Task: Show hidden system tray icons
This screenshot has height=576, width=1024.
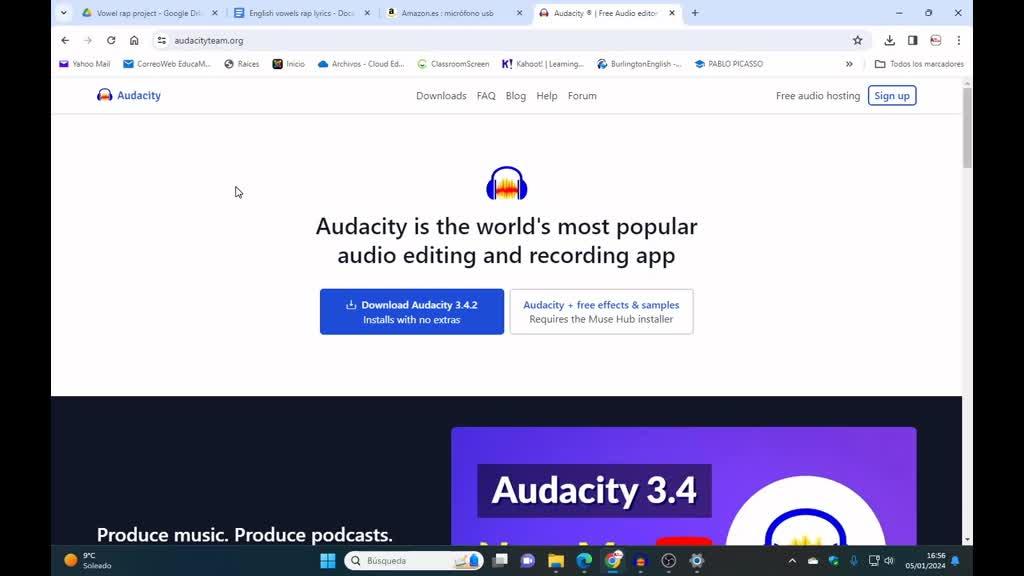Action: pyautogui.click(x=792, y=560)
